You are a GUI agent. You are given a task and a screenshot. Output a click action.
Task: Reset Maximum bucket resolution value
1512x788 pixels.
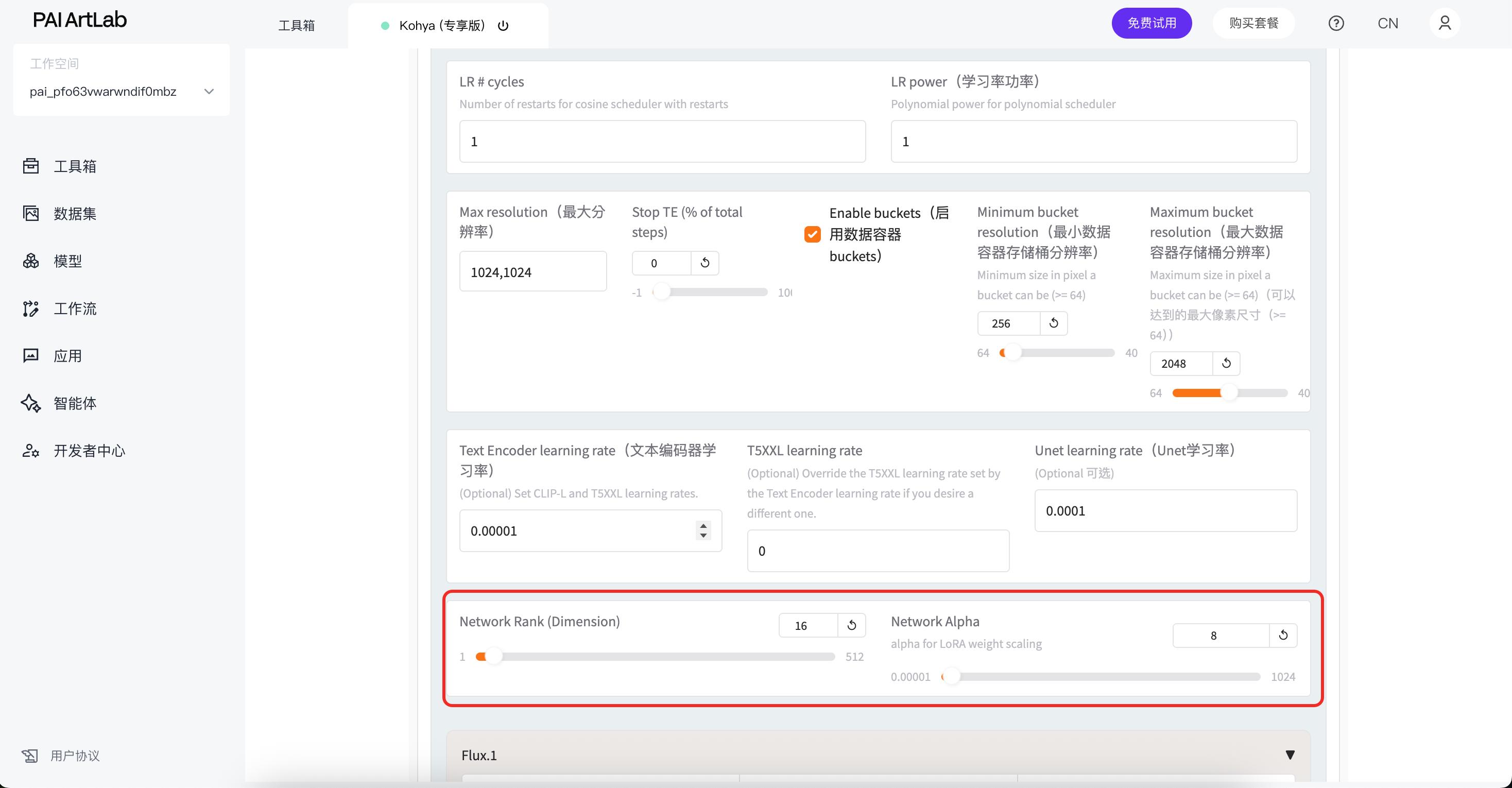coord(1226,364)
